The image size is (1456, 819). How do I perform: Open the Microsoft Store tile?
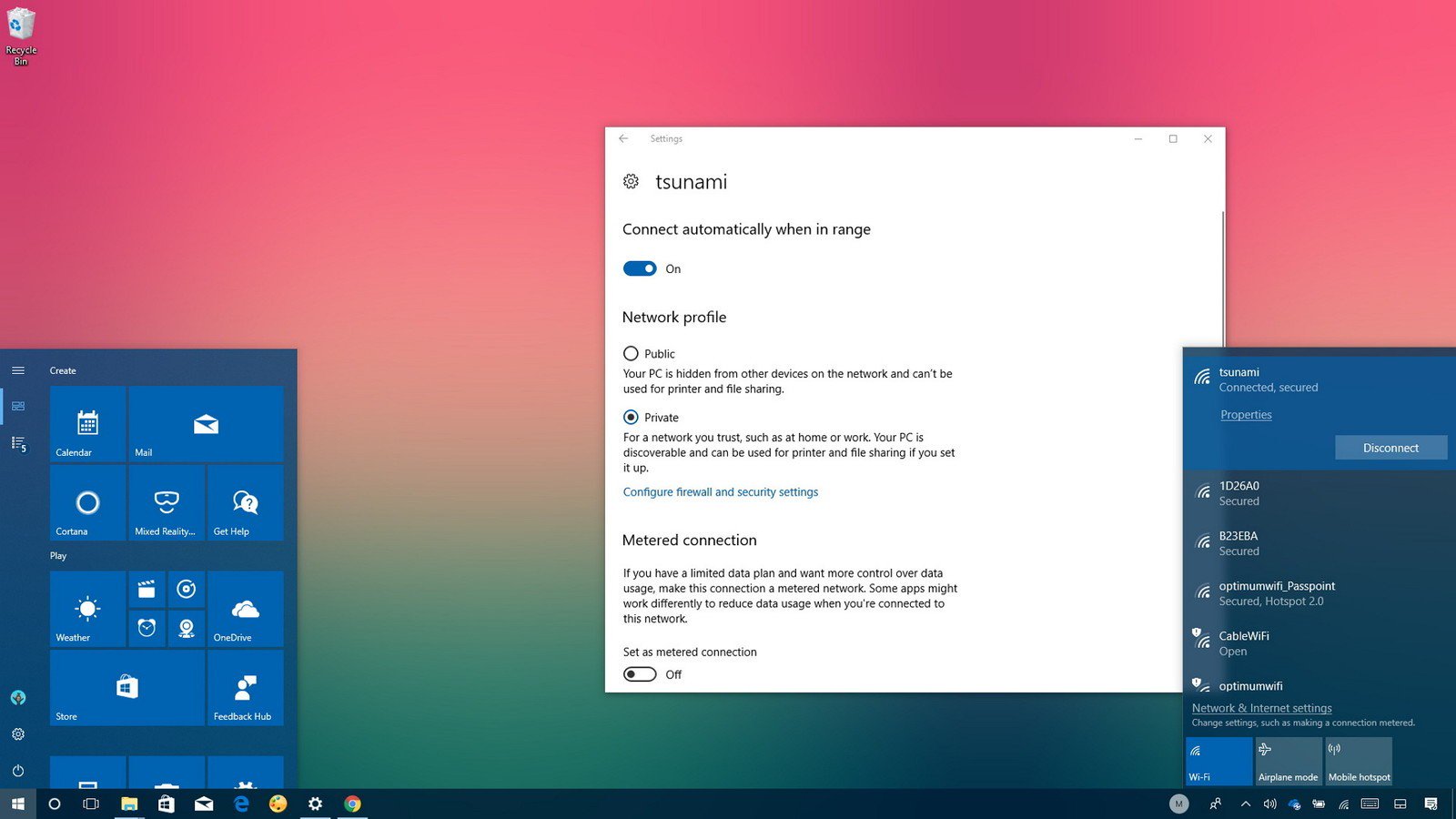point(126,688)
